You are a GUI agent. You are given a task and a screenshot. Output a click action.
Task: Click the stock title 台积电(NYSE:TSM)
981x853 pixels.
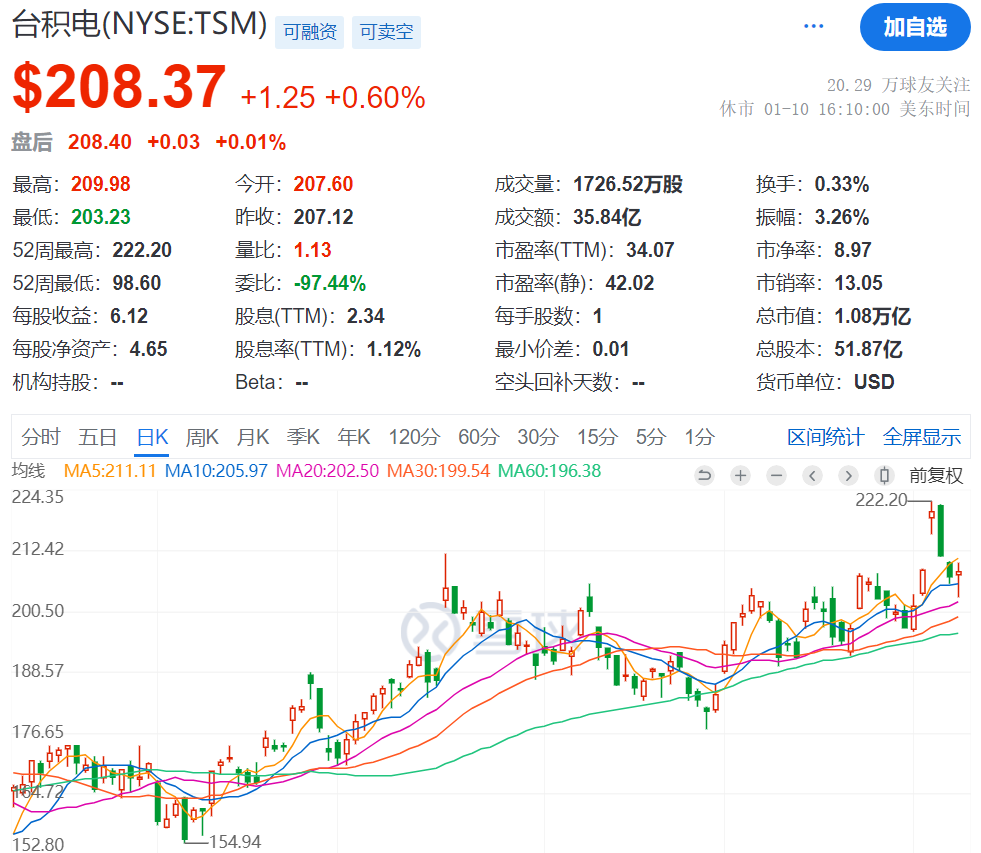click(140, 24)
